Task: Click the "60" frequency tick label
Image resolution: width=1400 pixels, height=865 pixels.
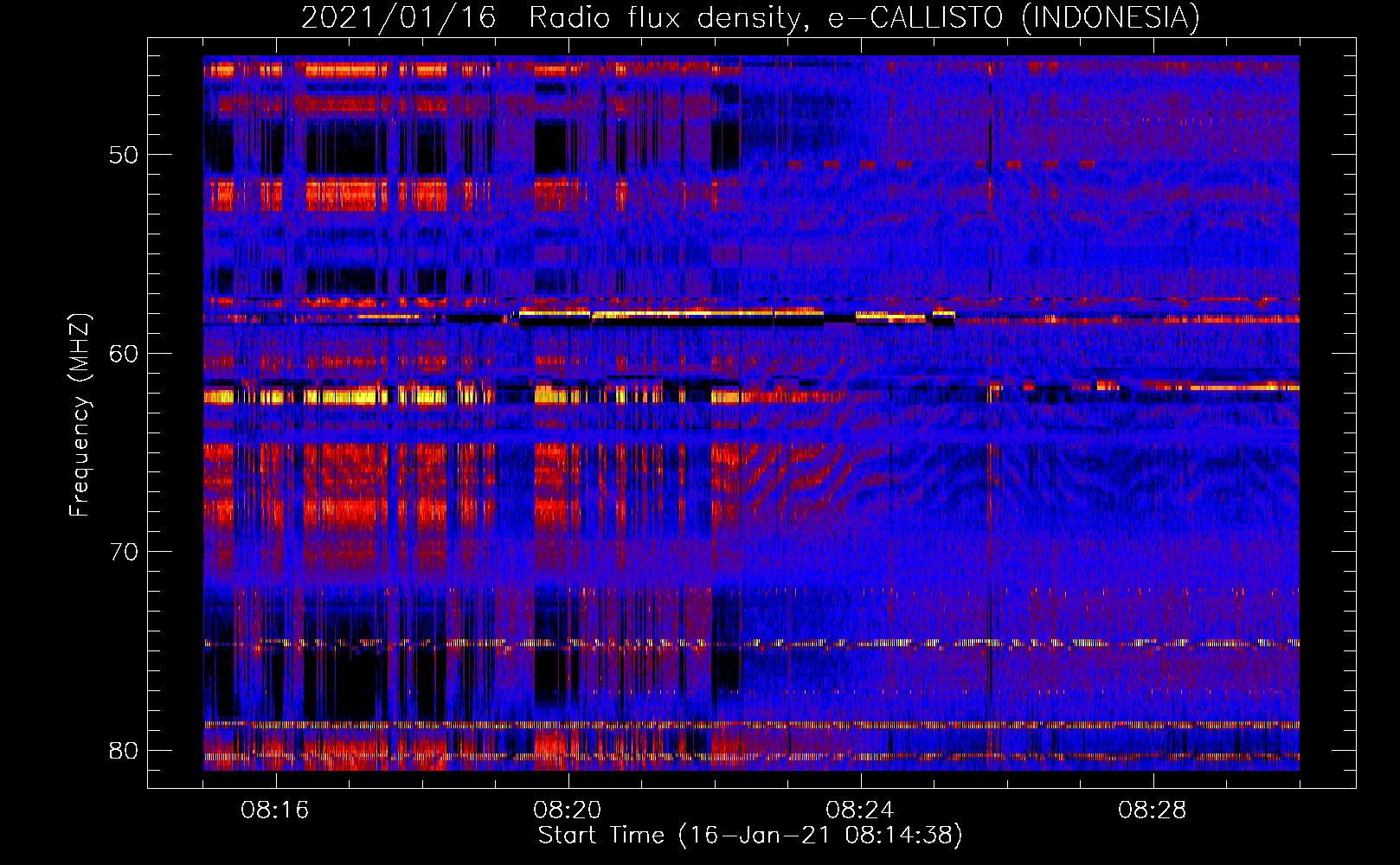Action: click(x=124, y=354)
